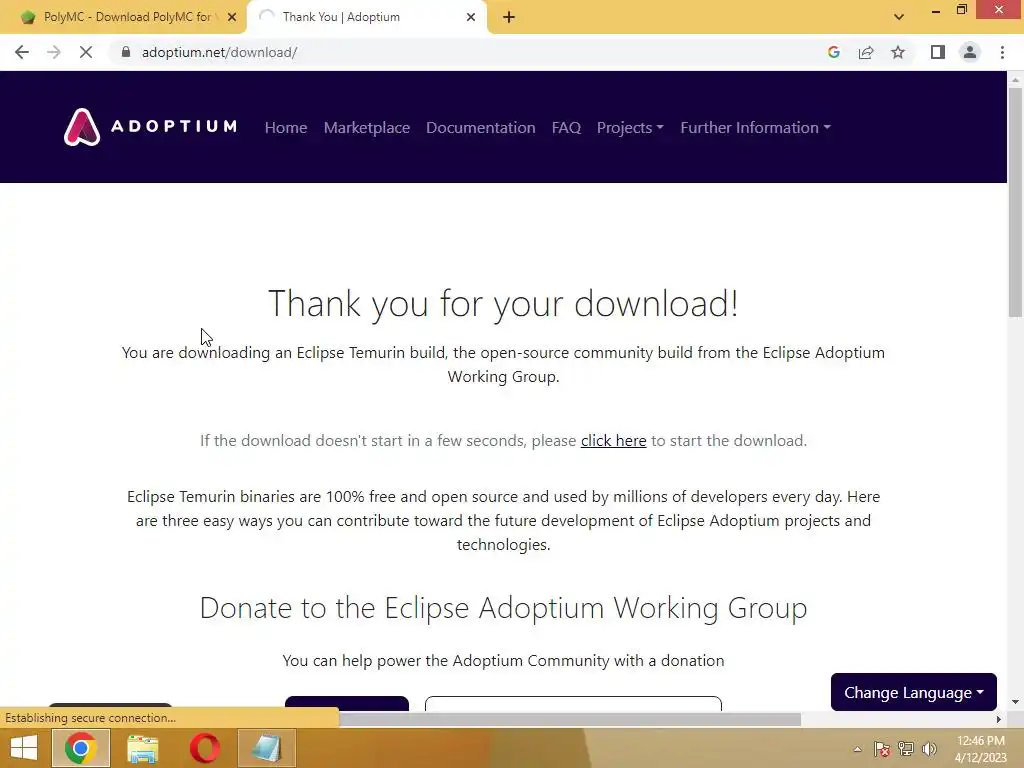This screenshot has width=1024, height=768.
Task: Close the PolyMC tab
Action: pos(232,17)
